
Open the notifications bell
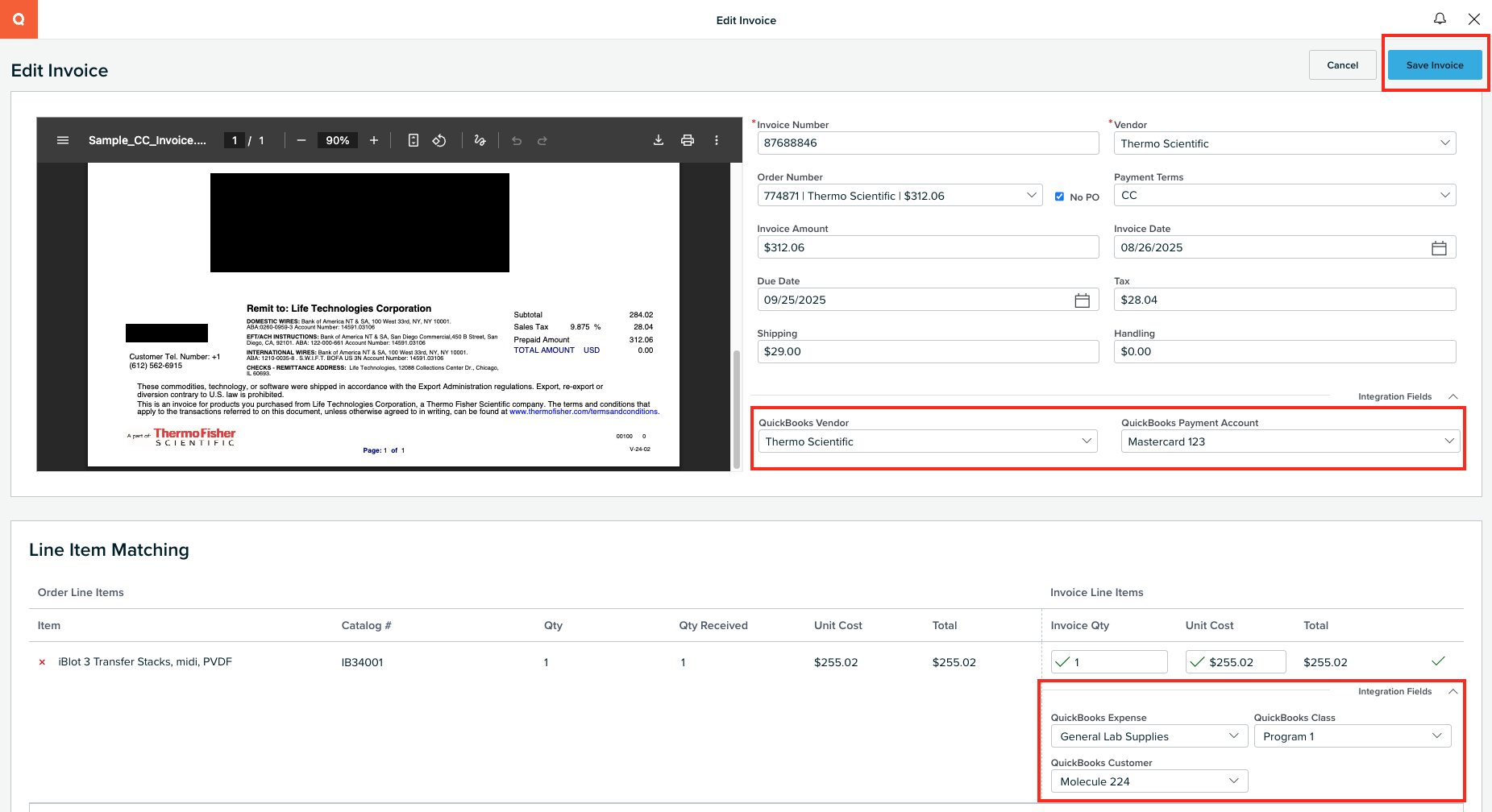(x=1440, y=19)
